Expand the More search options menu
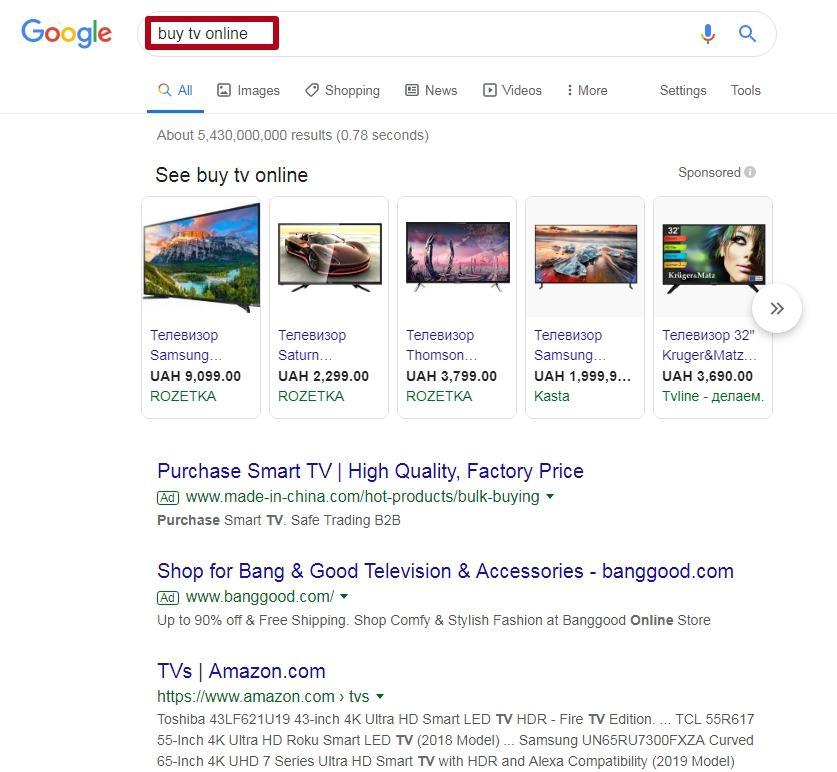The width and height of the screenshot is (837, 772). 587,90
